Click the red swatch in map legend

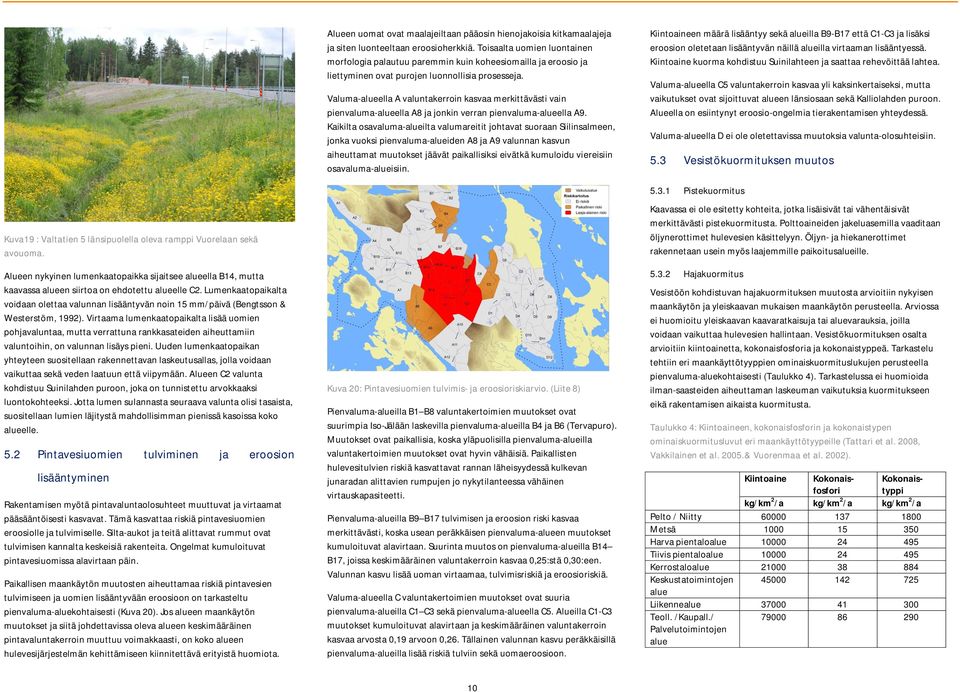[568, 212]
